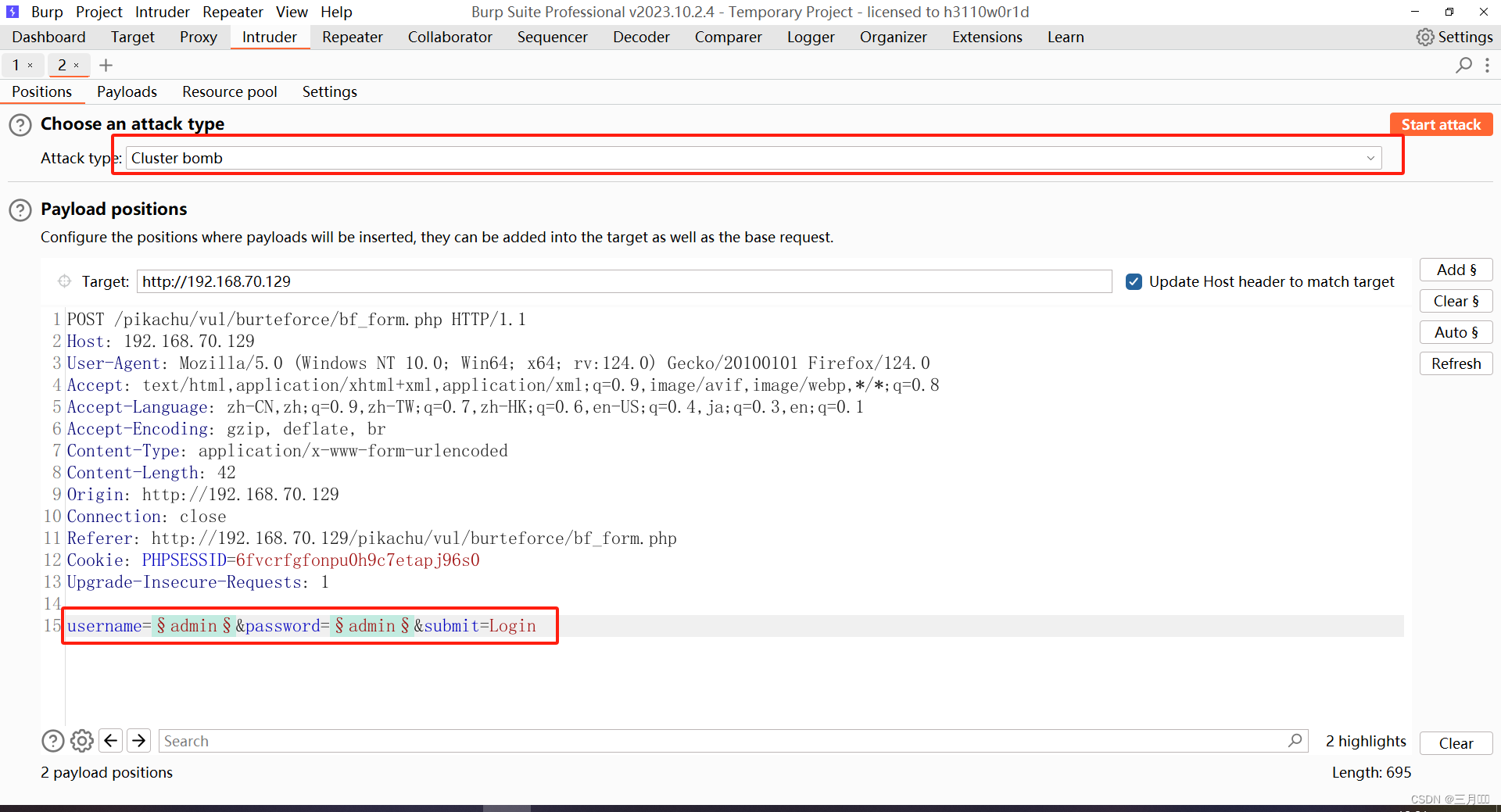Screen dimensions: 1501x812
Task: Switch to the Target tab
Action: 133,37
